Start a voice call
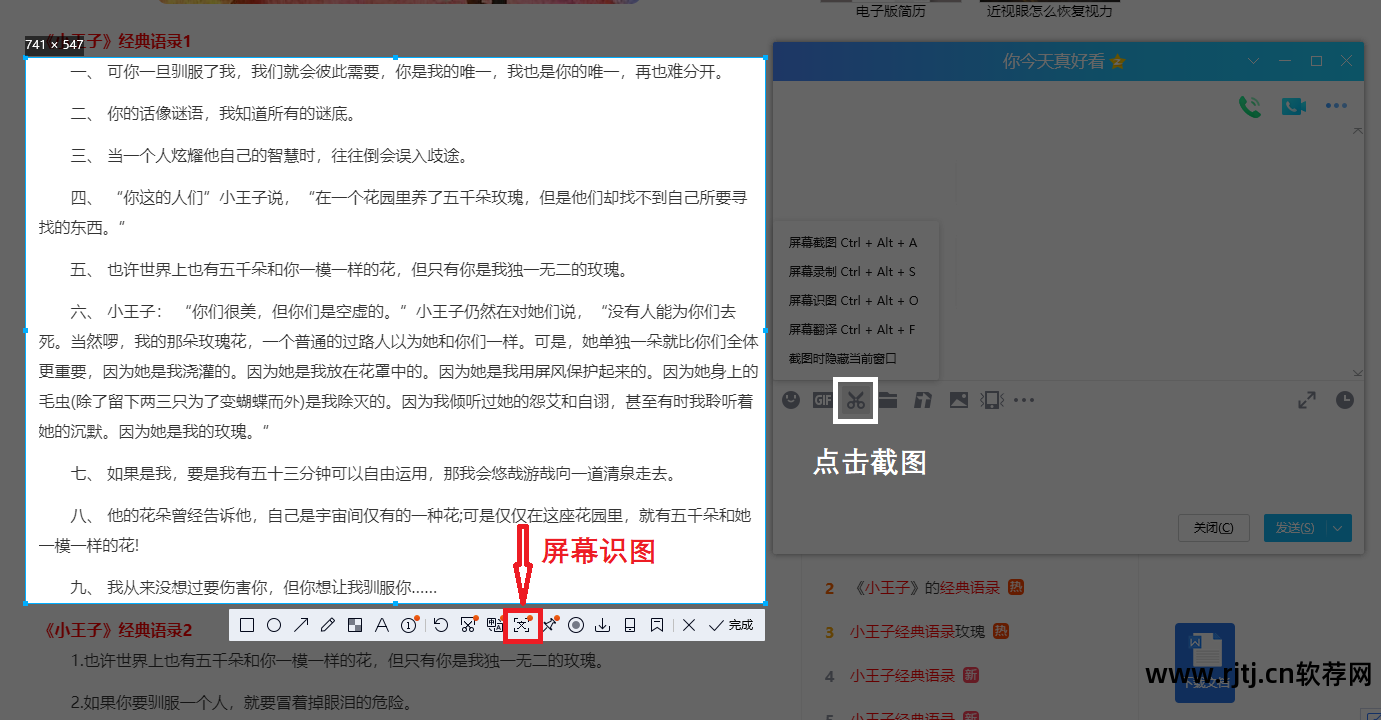 tap(1250, 107)
